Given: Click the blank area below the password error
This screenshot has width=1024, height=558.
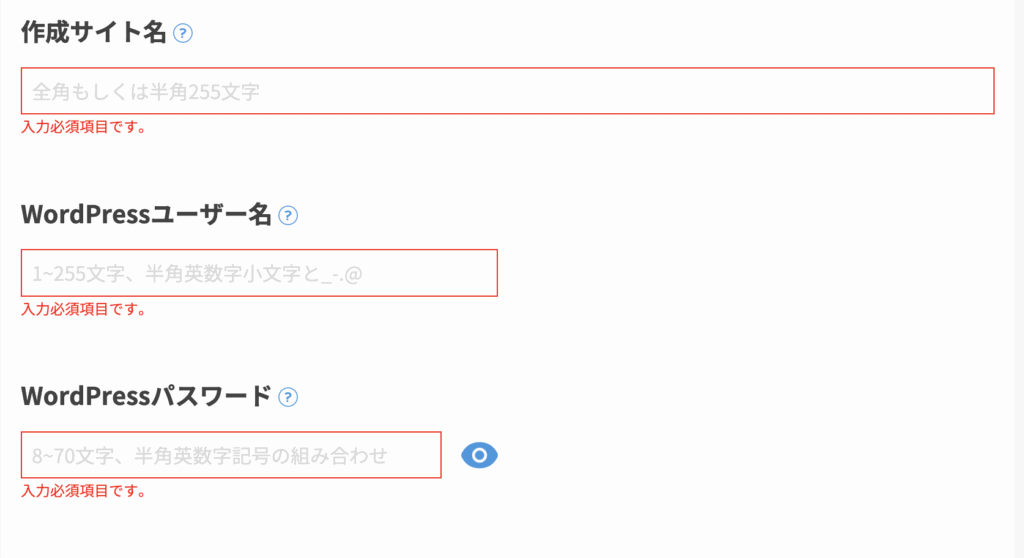Looking at the screenshot, I should pyautogui.click(x=500, y=530).
